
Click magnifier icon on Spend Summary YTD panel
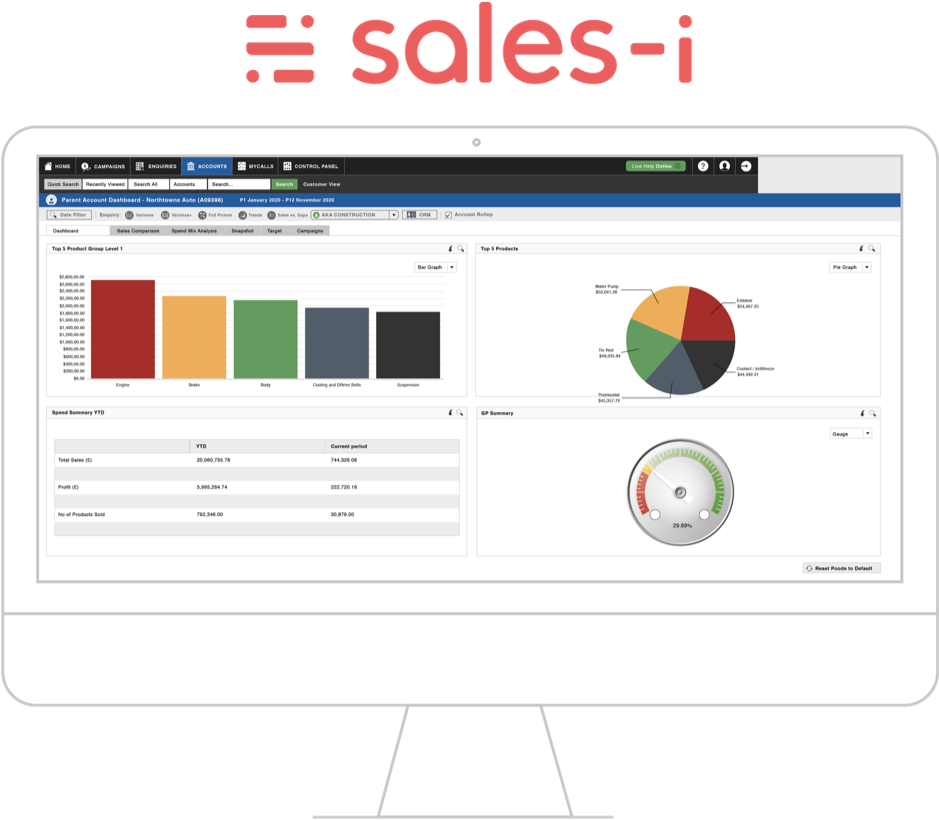pos(460,413)
